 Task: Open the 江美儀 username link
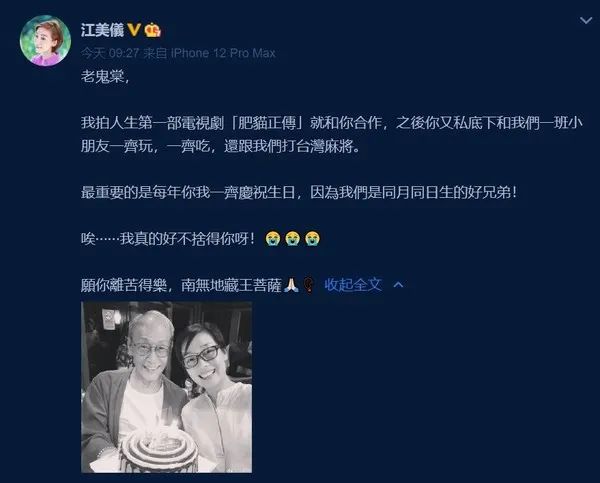(x=102, y=30)
